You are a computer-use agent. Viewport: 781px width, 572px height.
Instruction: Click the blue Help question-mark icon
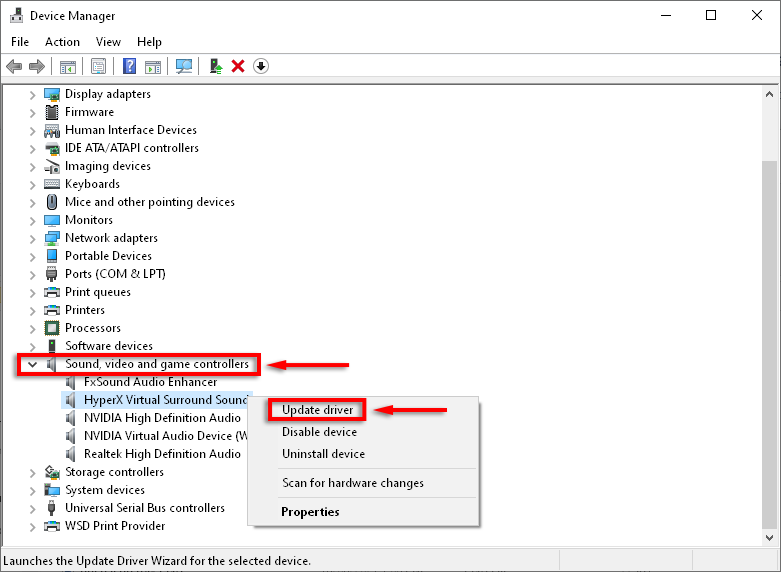point(129,66)
